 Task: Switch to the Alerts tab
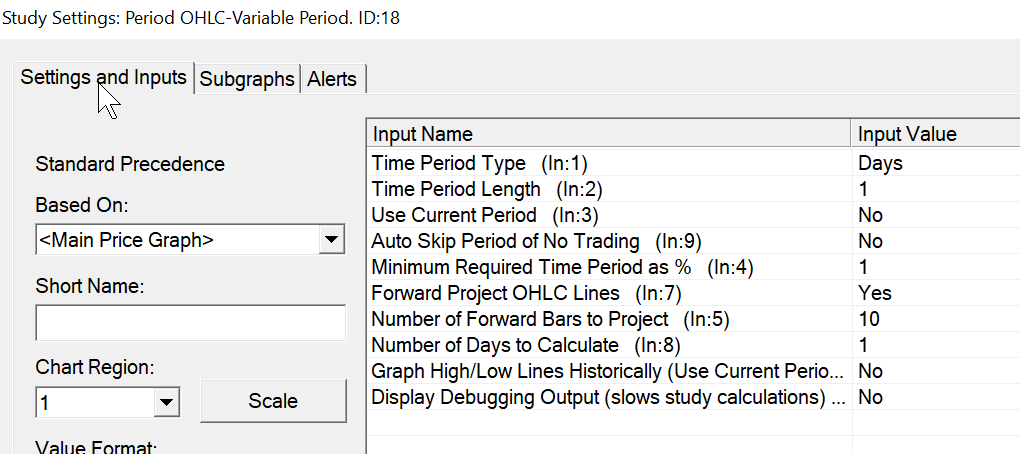(332, 79)
